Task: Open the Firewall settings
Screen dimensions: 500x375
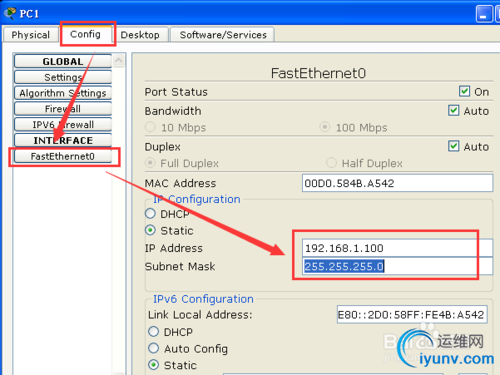Action: click(x=63, y=109)
